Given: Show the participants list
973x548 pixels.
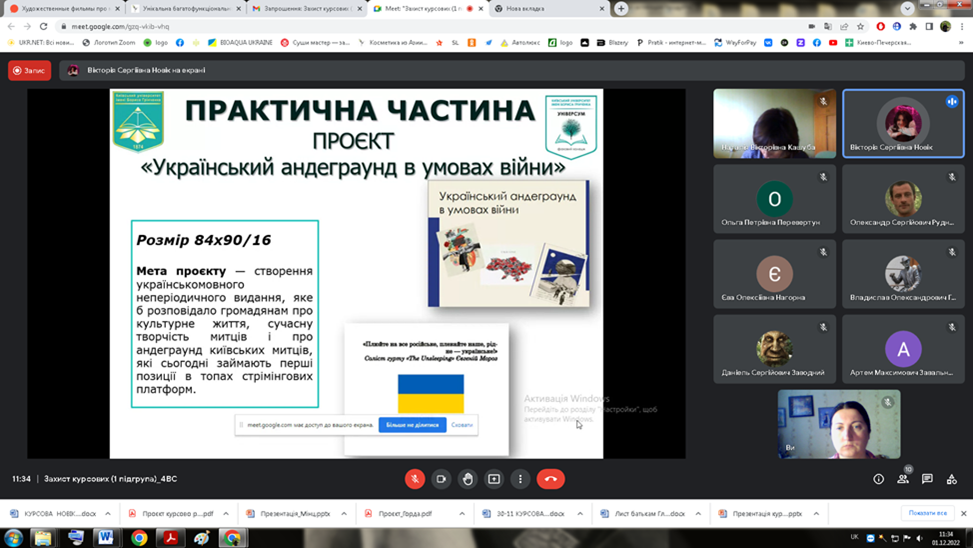Looking at the screenshot, I should click(x=903, y=479).
